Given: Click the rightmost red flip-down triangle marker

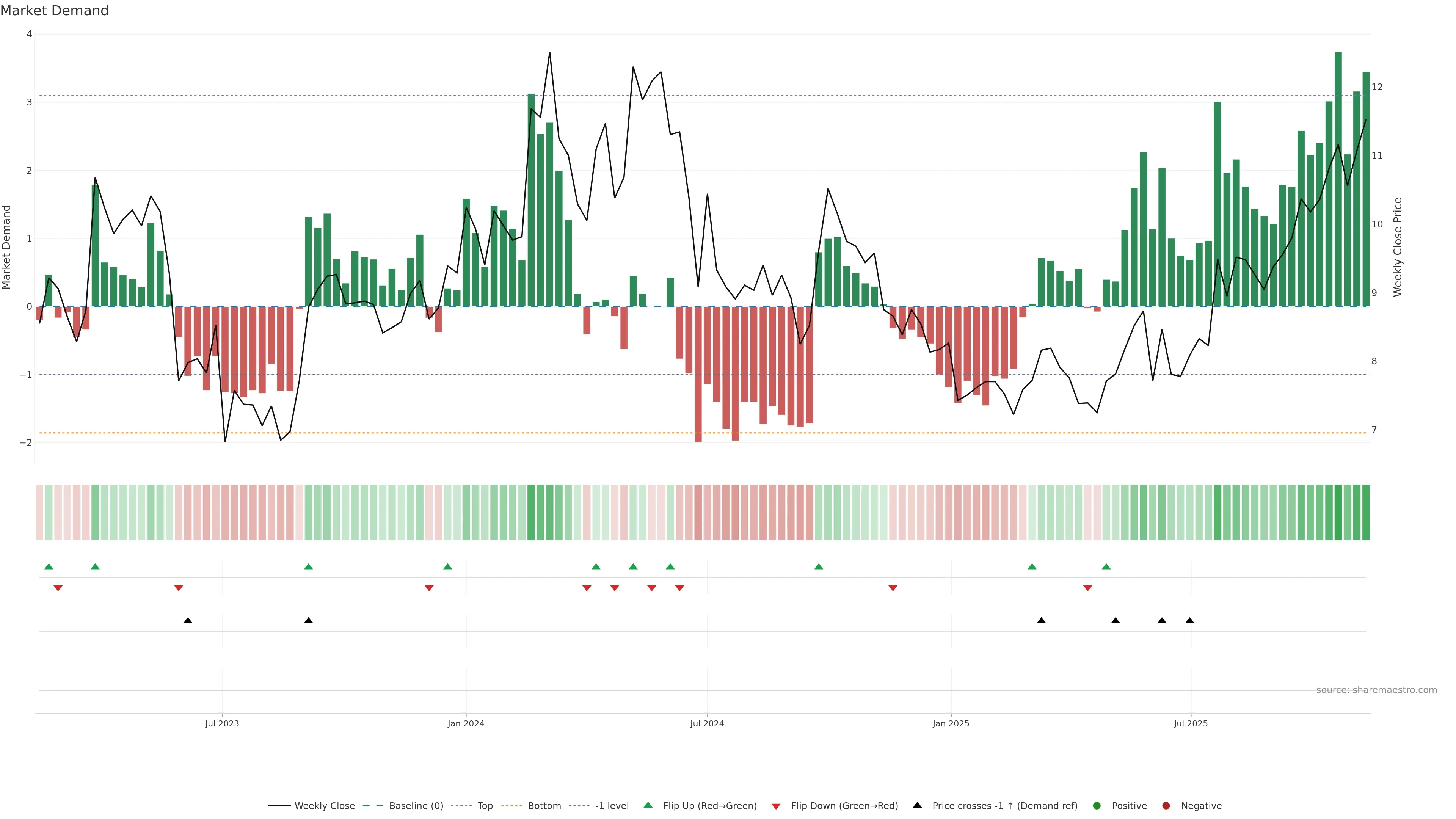Looking at the screenshot, I should pos(1087,588).
